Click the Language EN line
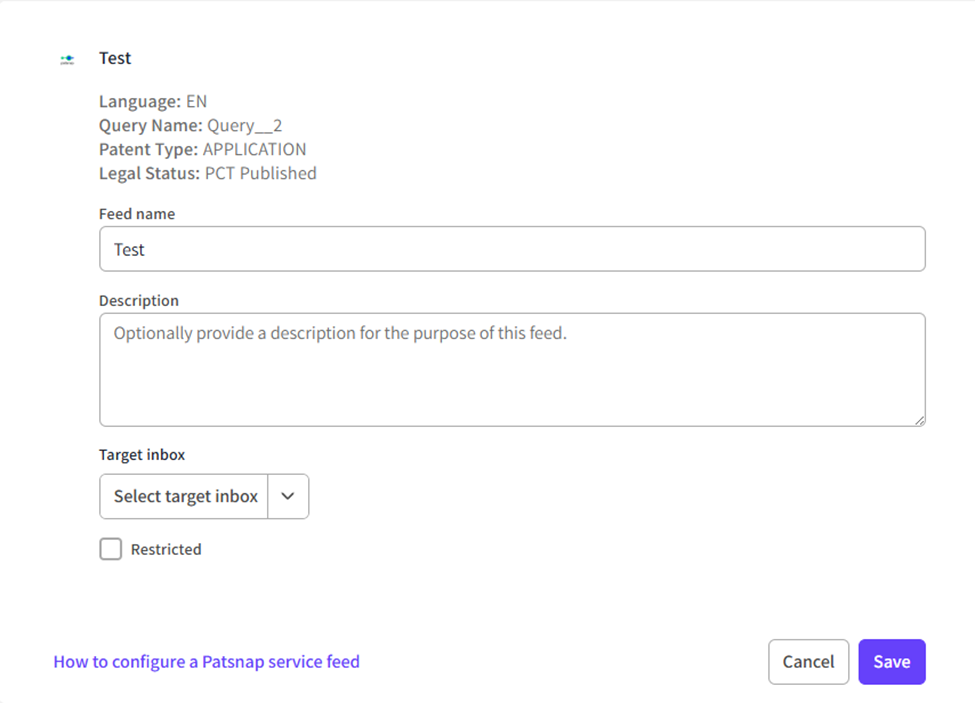 153,101
